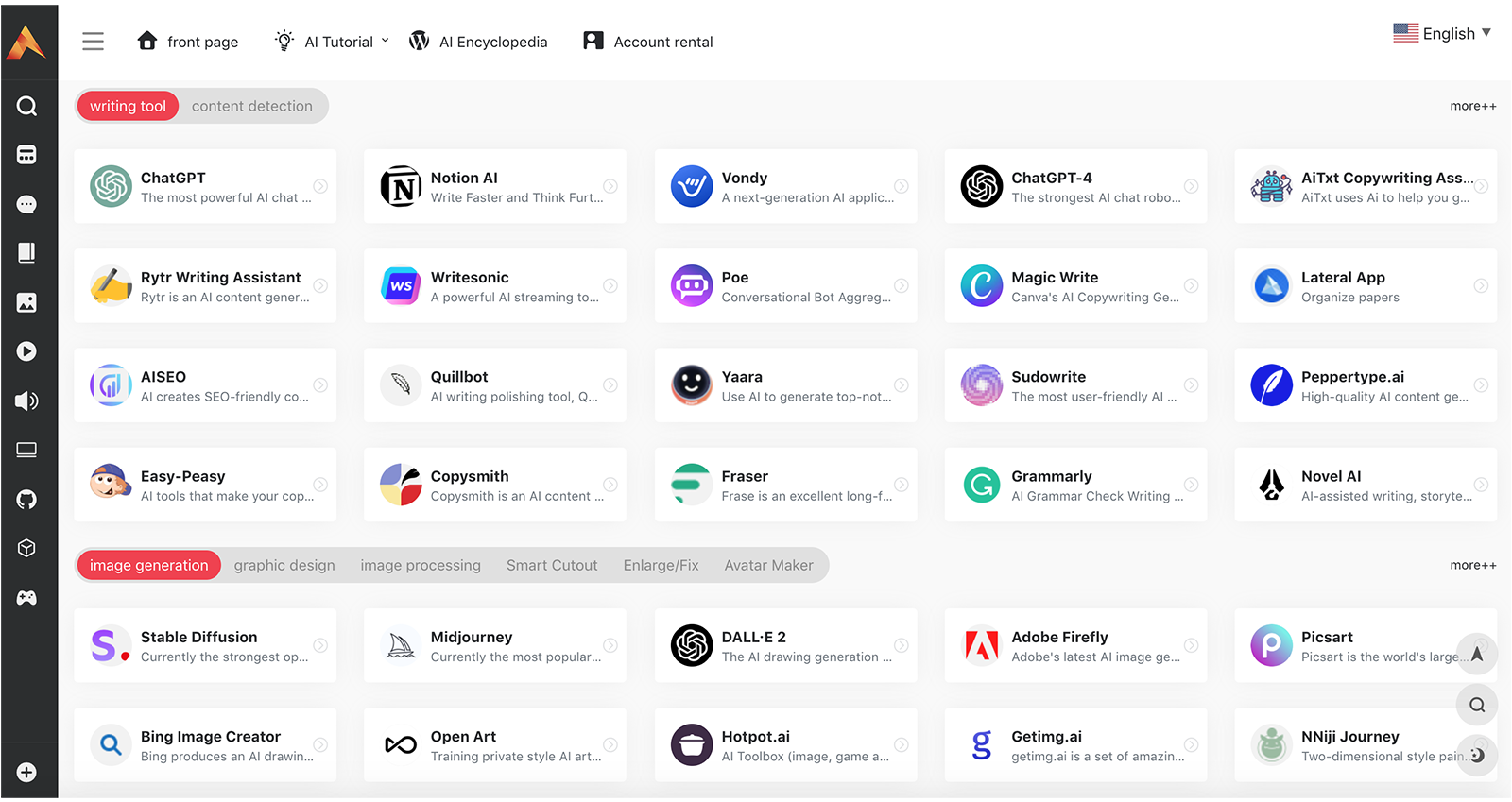The height and width of the screenshot is (802, 1512).
Task: Open the GitHub sidebar icon
Action: (x=26, y=499)
